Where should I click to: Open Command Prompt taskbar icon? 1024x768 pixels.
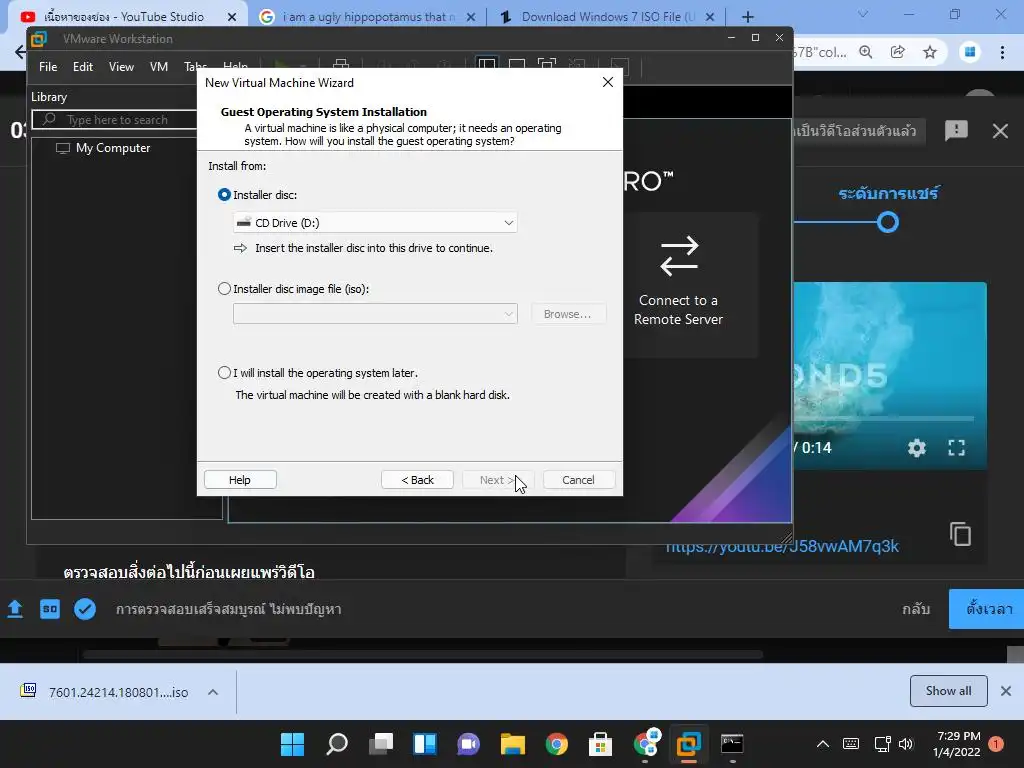click(x=732, y=744)
